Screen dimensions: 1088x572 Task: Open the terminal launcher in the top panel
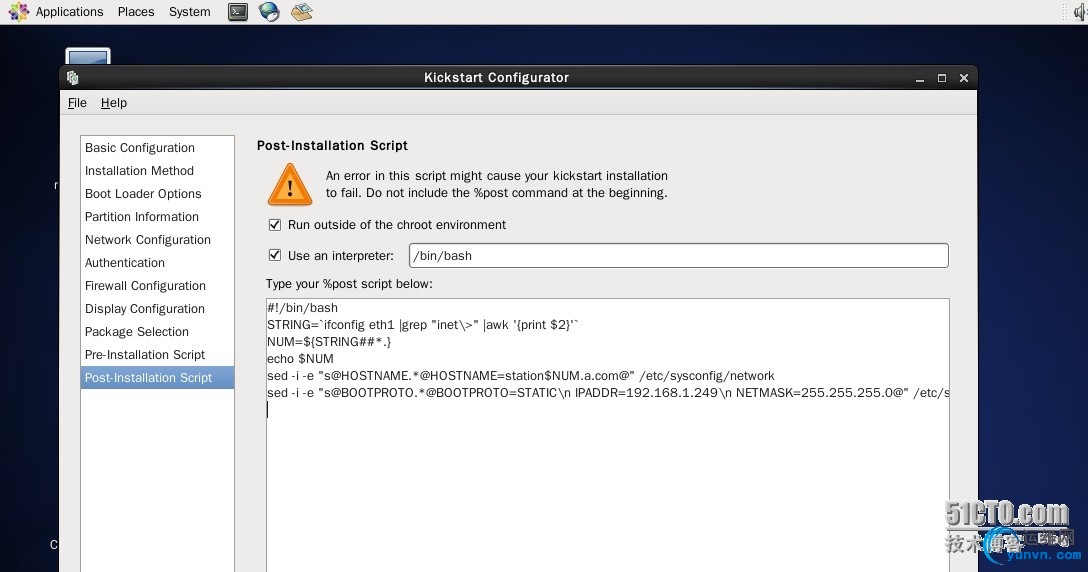pyautogui.click(x=238, y=12)
